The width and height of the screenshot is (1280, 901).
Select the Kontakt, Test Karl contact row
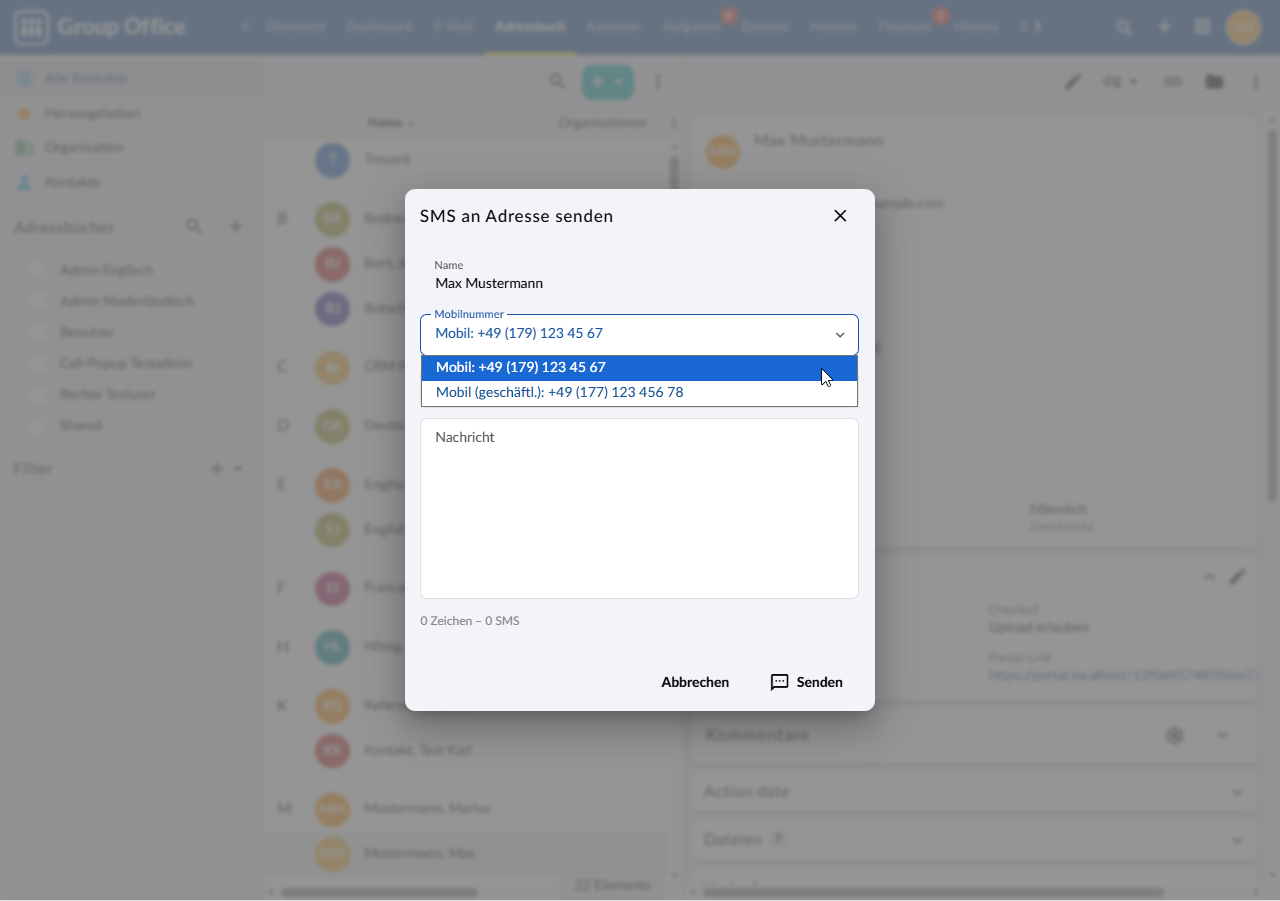click(x=466, y=750)
